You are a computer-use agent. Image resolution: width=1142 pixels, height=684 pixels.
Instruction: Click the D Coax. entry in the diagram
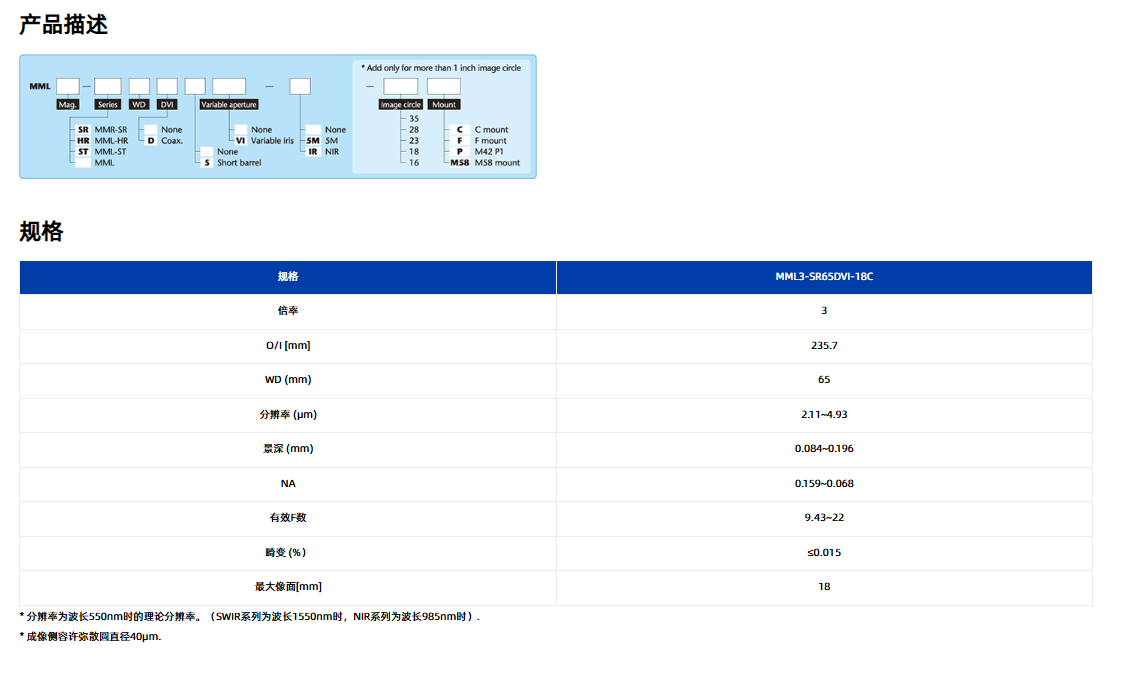pyautogui.click(x=165, y=141)
